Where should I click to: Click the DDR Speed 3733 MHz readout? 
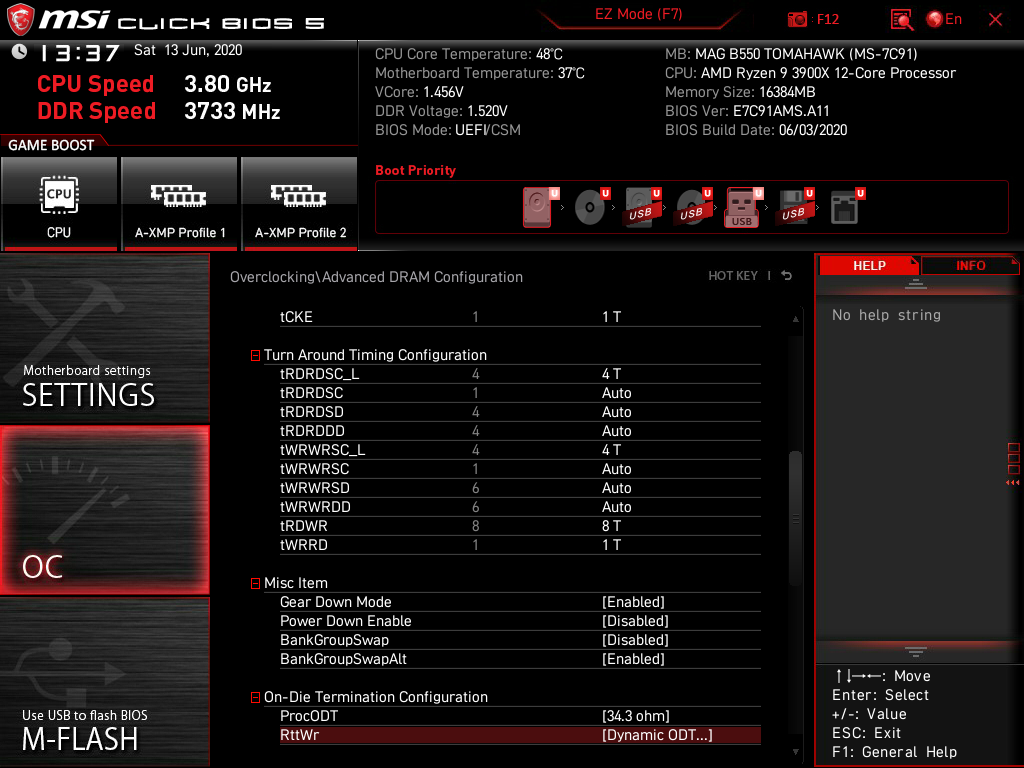[x=159, y=111]
